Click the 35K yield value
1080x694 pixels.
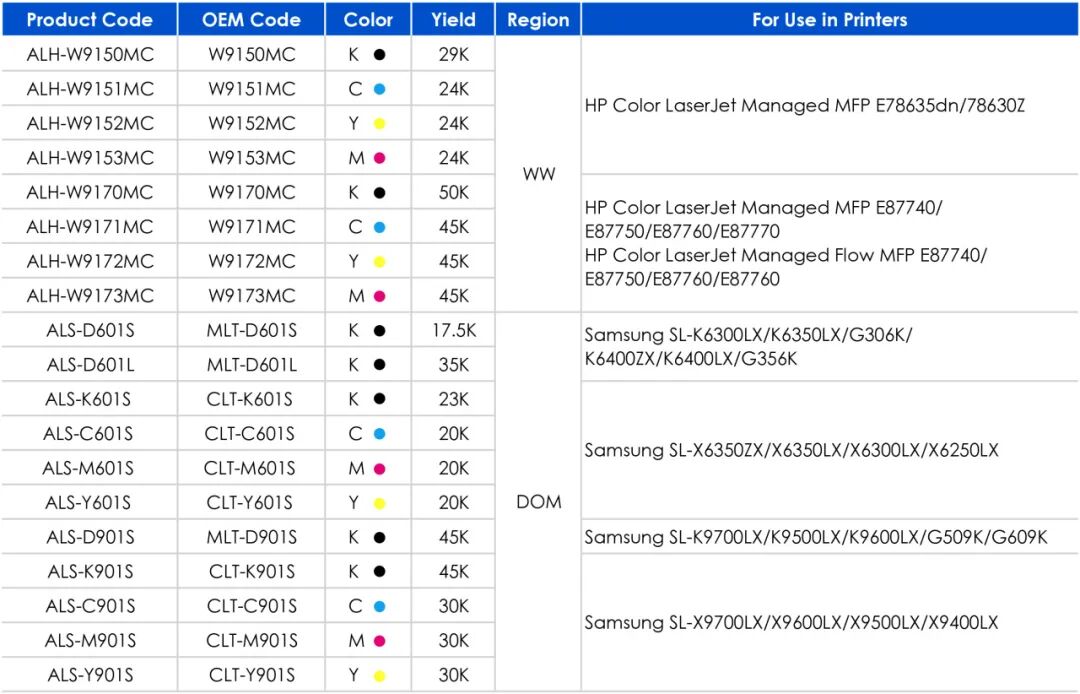click(x=453, y=365)
